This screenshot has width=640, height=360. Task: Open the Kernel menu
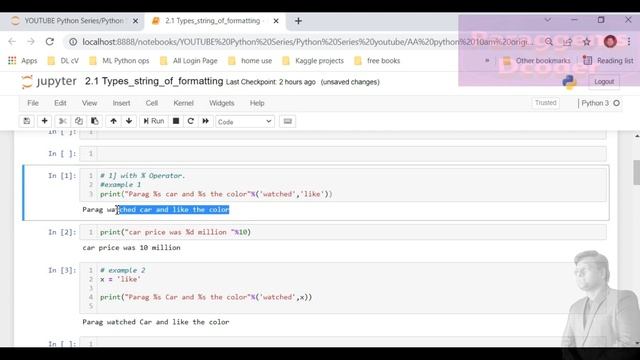coord(183,103)
